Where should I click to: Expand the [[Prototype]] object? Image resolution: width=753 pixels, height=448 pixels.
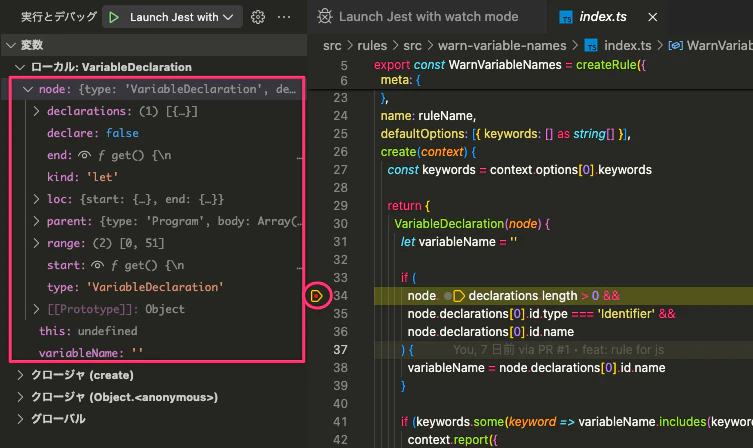click(x=36, y=309)
